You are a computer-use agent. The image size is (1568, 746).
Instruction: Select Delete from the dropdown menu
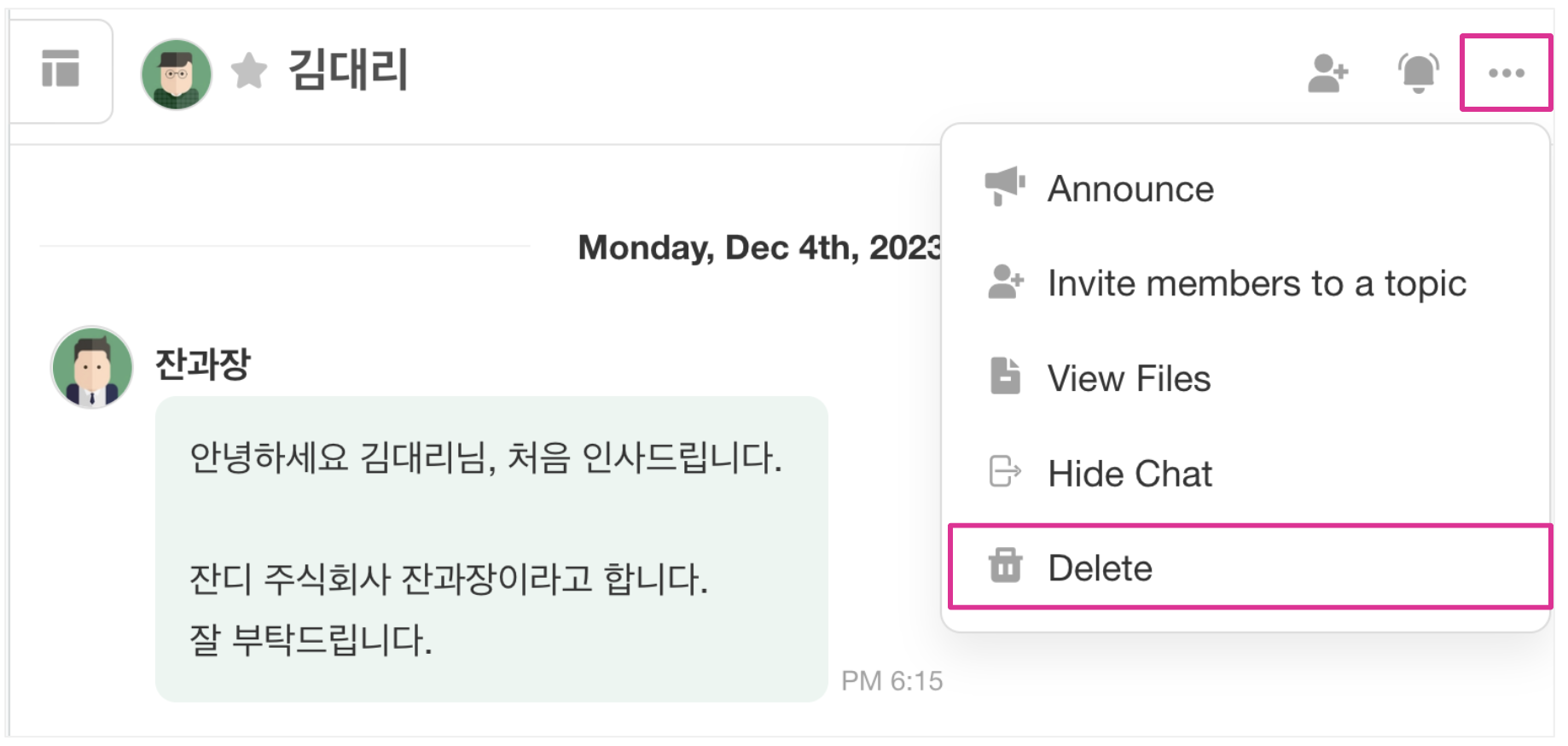(x=1100, y=568)
